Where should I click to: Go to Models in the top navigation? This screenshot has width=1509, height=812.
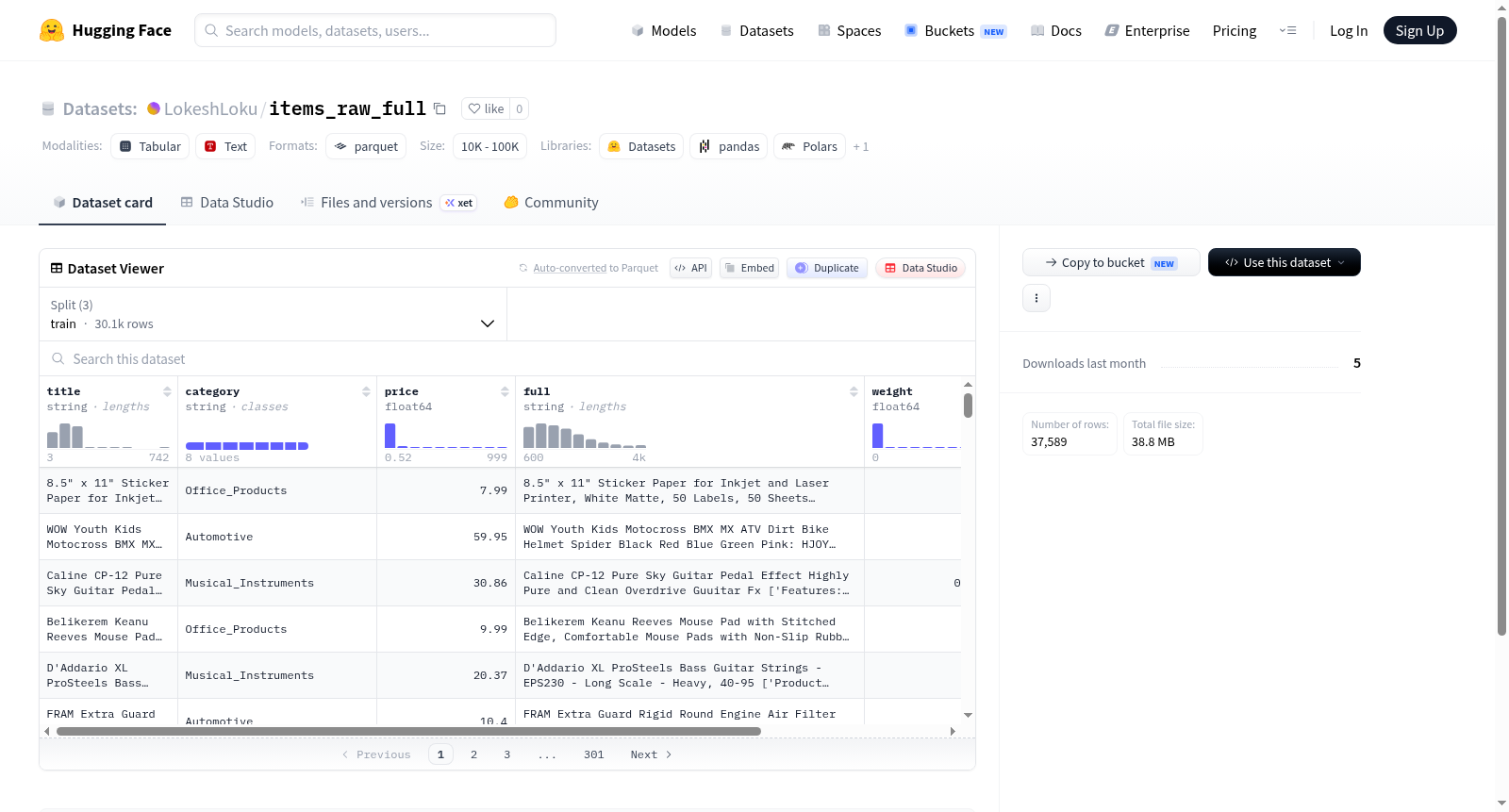(664, 31)
